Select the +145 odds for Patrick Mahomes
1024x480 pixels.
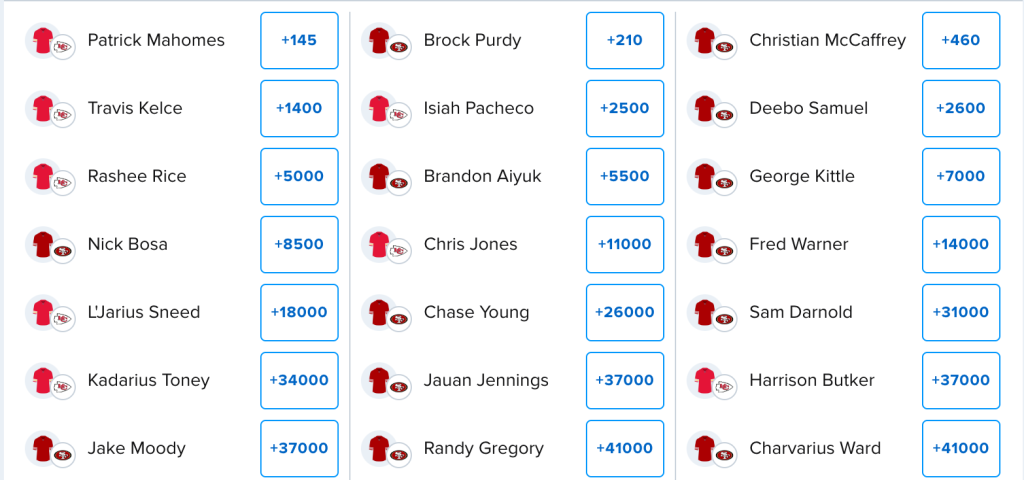(299, 40)
